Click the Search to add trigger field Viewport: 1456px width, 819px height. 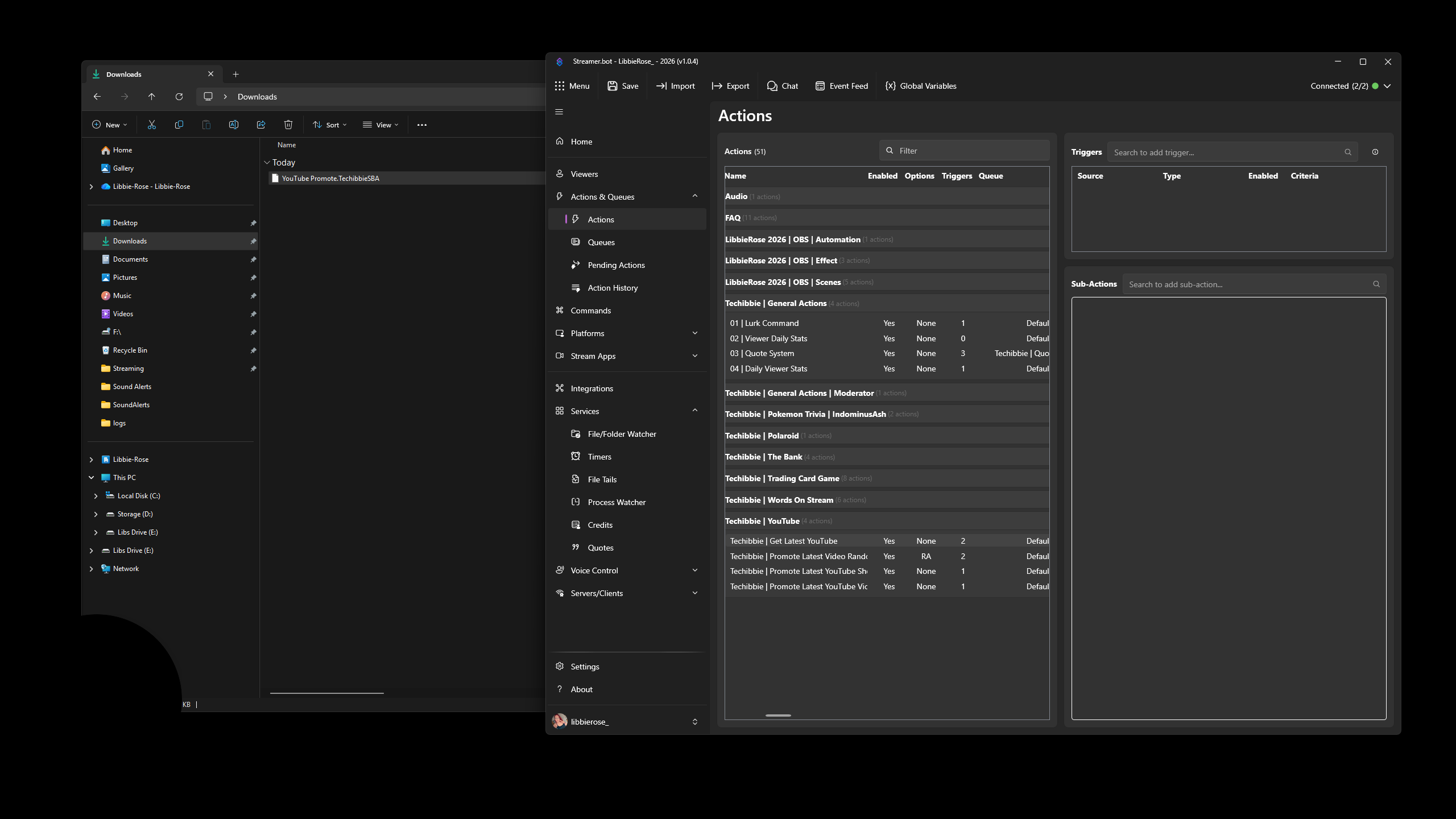[1232, 152]
